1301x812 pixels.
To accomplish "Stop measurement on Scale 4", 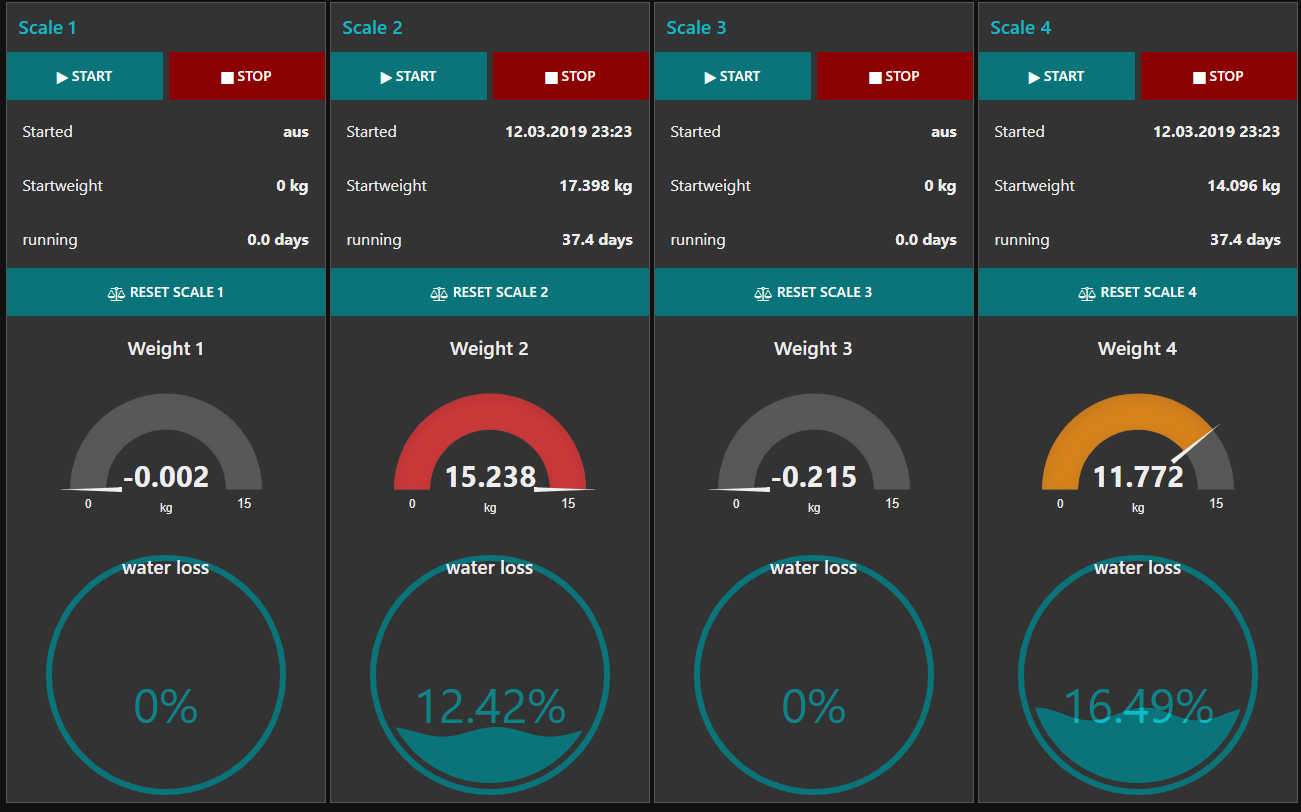I will pyautogui.click(x=1219, y=76).
